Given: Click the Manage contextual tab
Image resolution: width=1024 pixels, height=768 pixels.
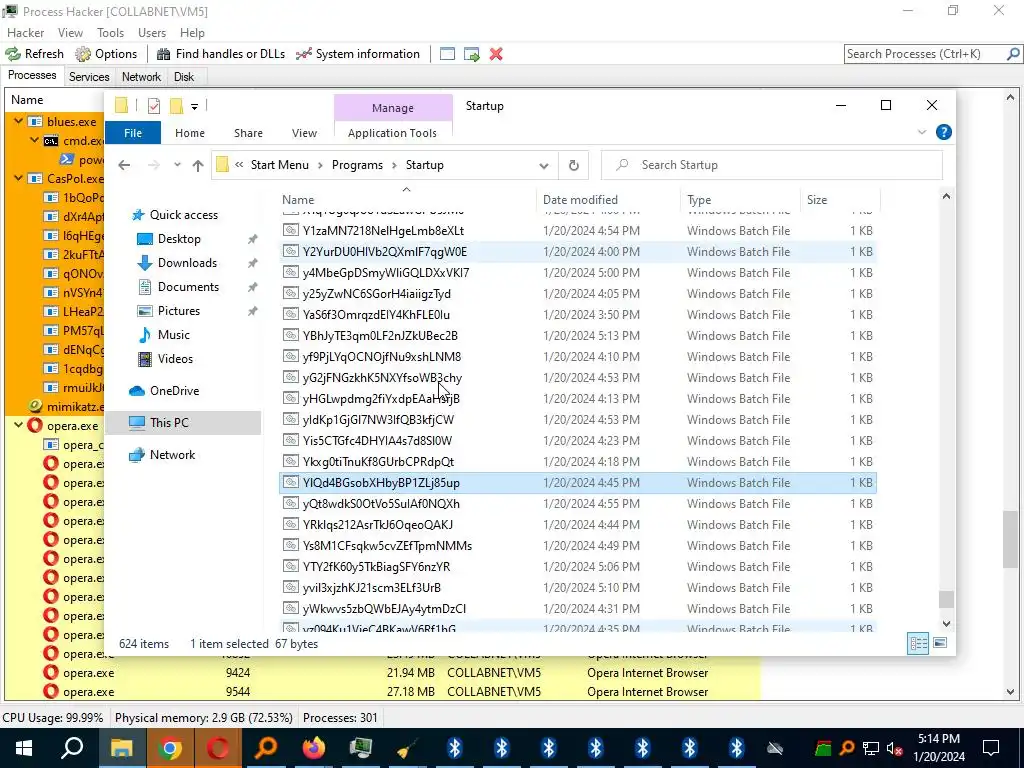Looking at the screenshot, I should click(393, 108).
